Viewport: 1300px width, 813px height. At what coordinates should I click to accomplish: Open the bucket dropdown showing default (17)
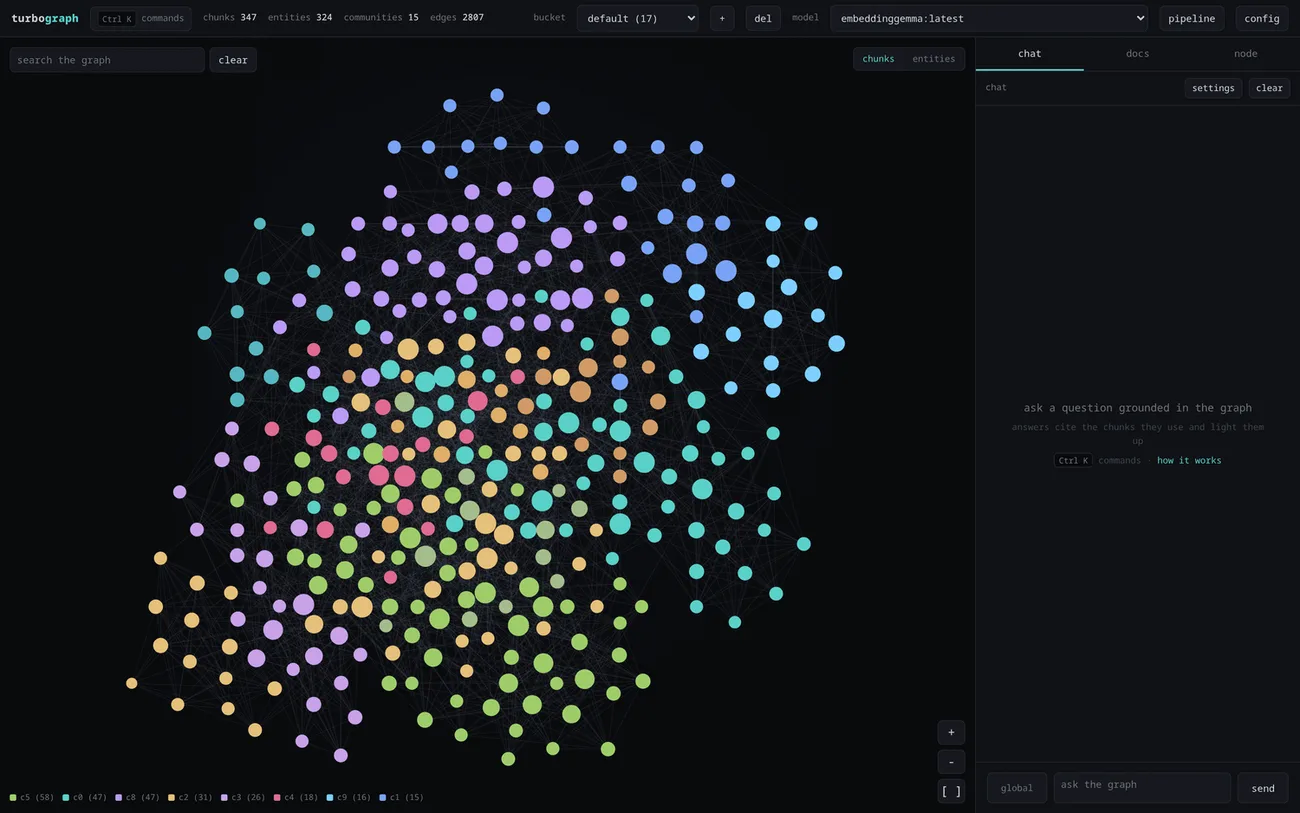coord(638,18)
